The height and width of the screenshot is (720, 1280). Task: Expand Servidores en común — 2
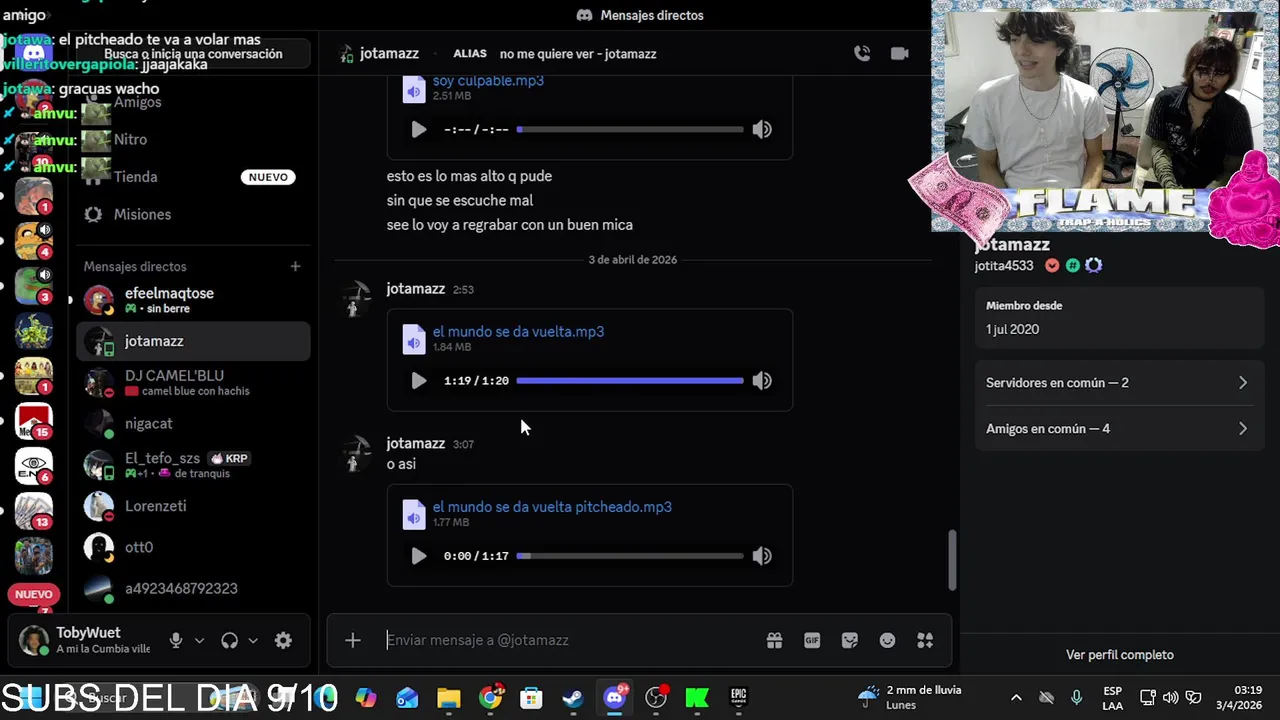tap(1119, 383)
